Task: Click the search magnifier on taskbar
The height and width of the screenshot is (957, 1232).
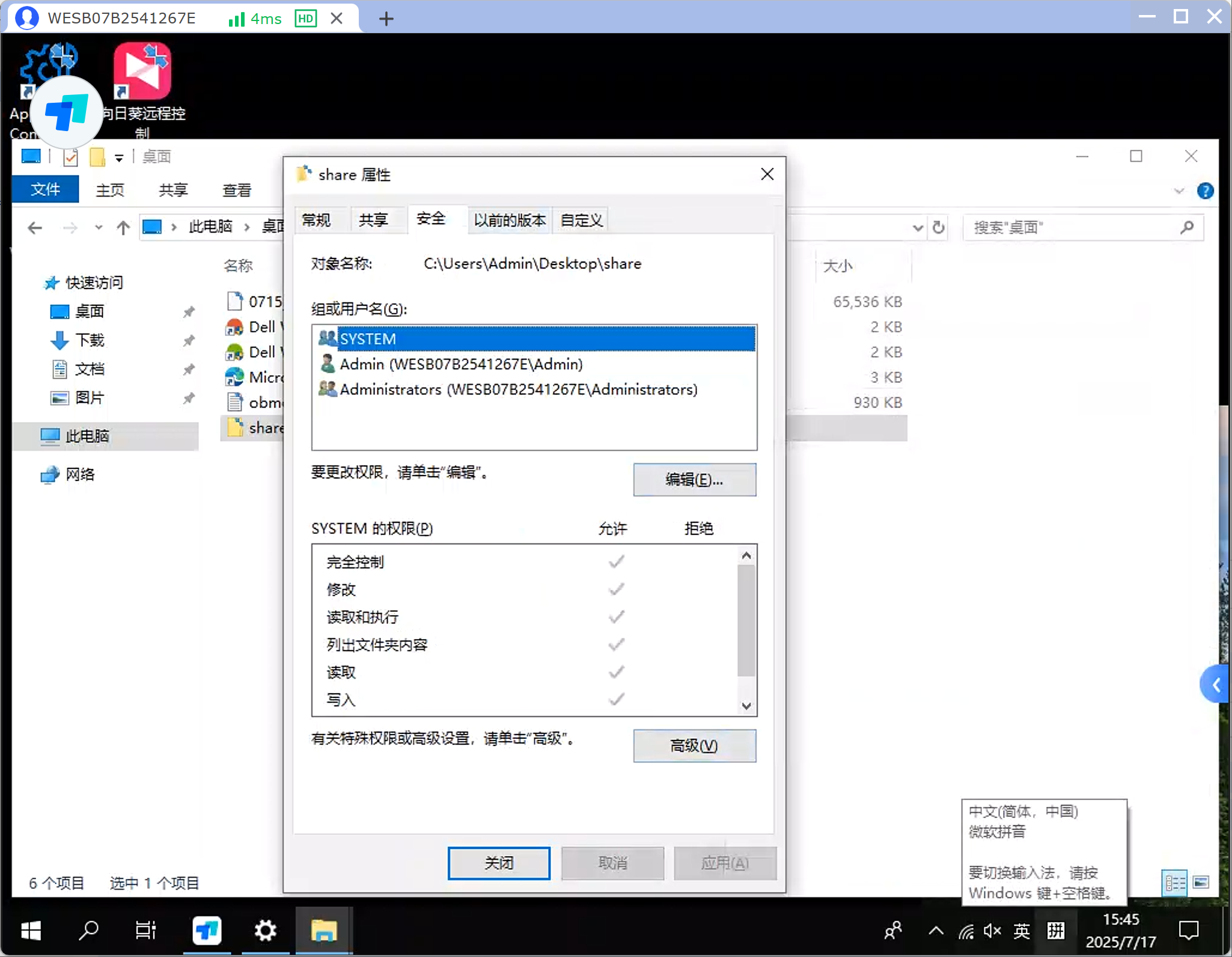Action: pyautogui.click(x=88, y=931)
